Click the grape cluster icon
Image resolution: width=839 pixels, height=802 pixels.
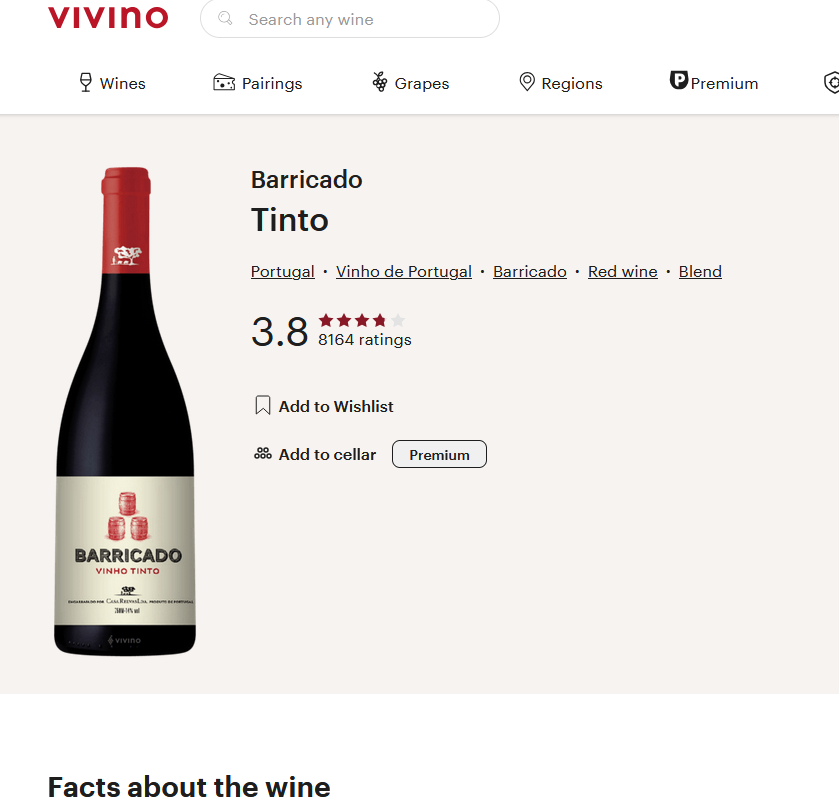click(380, 82)
